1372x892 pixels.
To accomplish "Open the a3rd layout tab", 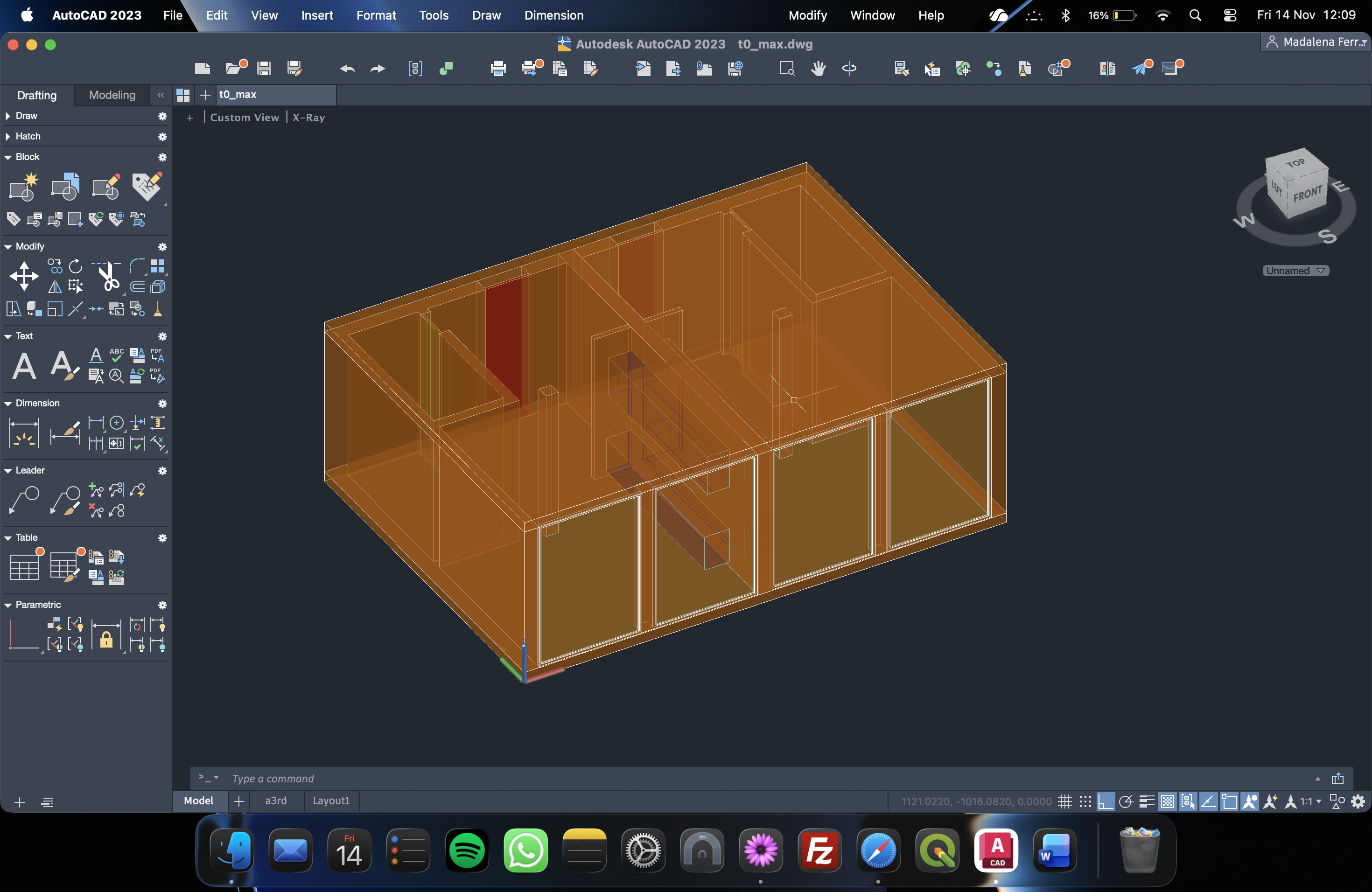I will 275,801.
